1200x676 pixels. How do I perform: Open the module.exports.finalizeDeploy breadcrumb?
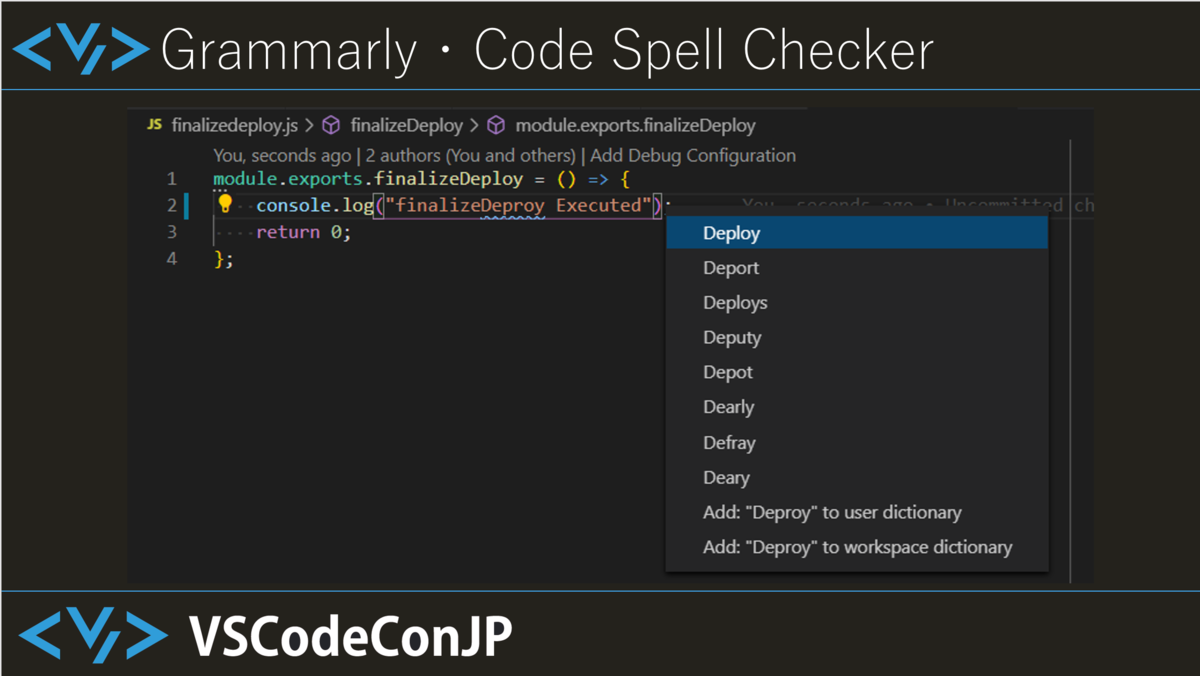click(x=635, y=125)
